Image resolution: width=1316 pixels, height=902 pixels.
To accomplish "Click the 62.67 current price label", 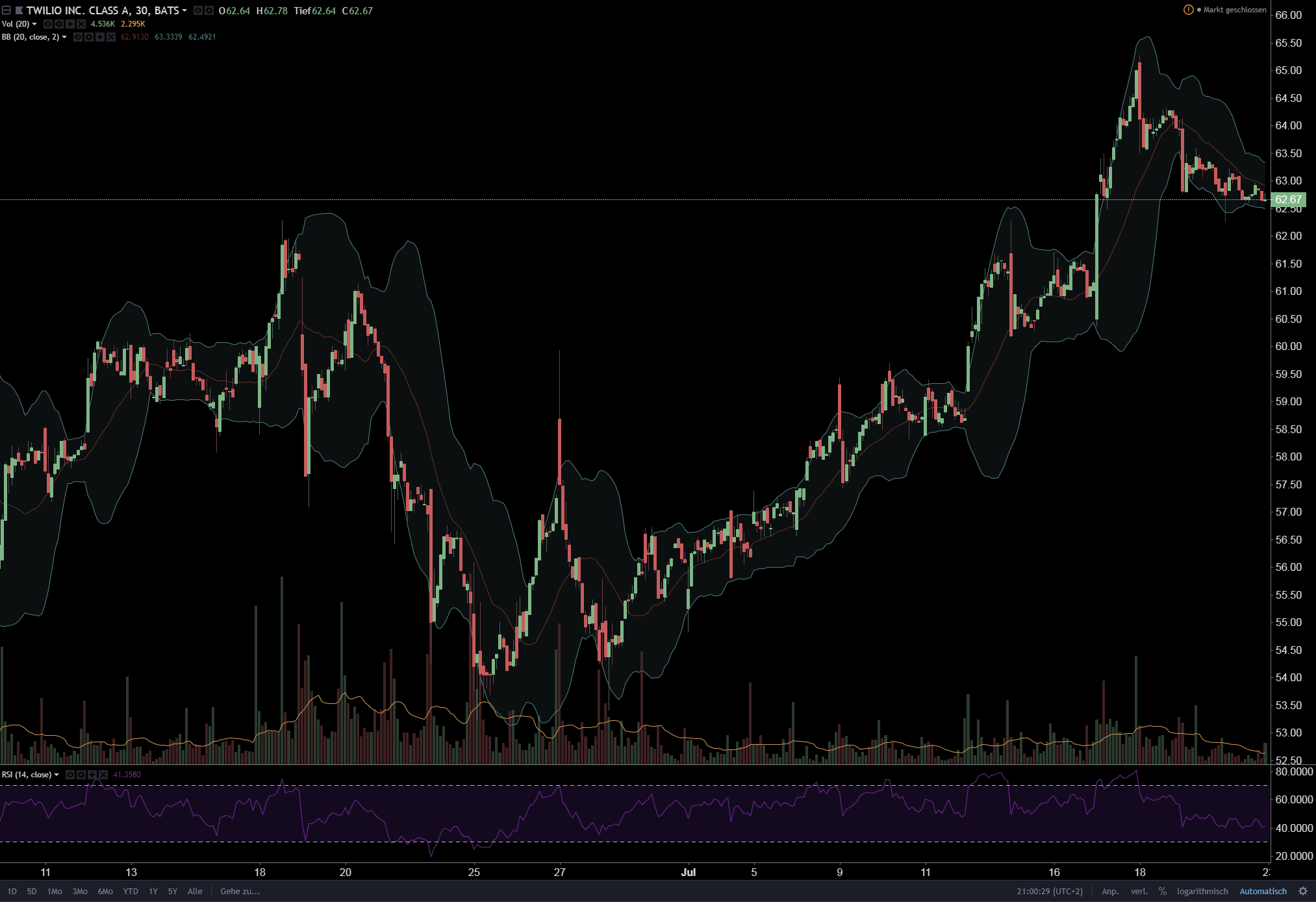I will 1289,199.
